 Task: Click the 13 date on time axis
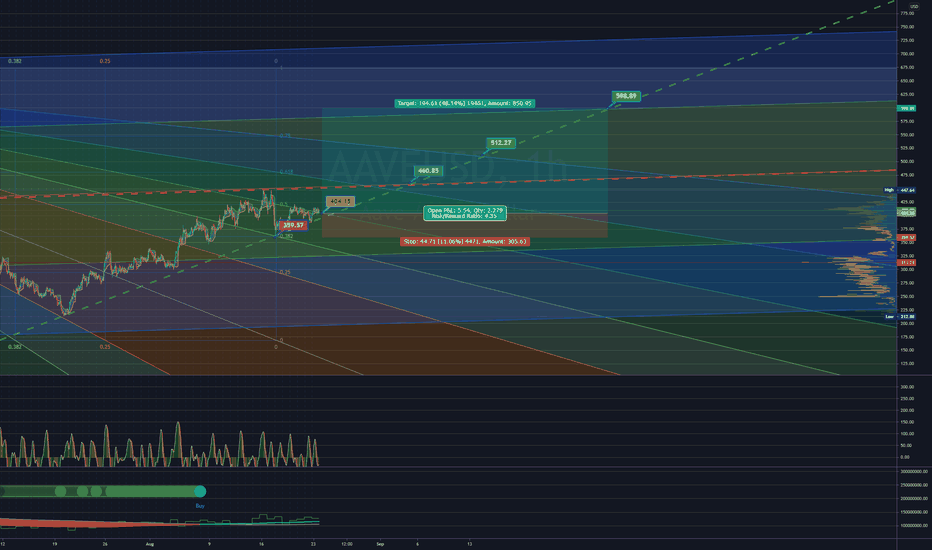point(470,544)
